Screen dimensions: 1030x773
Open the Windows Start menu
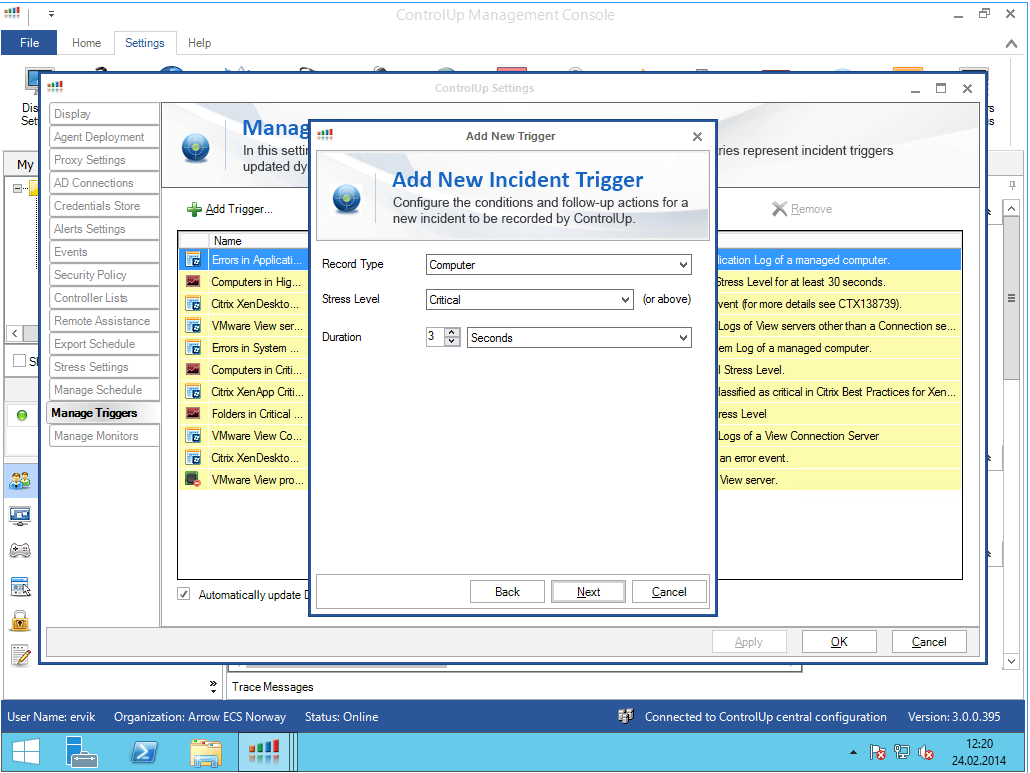[x=26, y=752]
